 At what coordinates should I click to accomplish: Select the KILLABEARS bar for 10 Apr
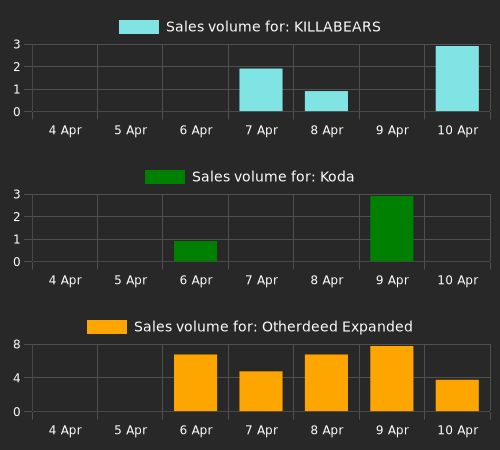click(457, 79)
